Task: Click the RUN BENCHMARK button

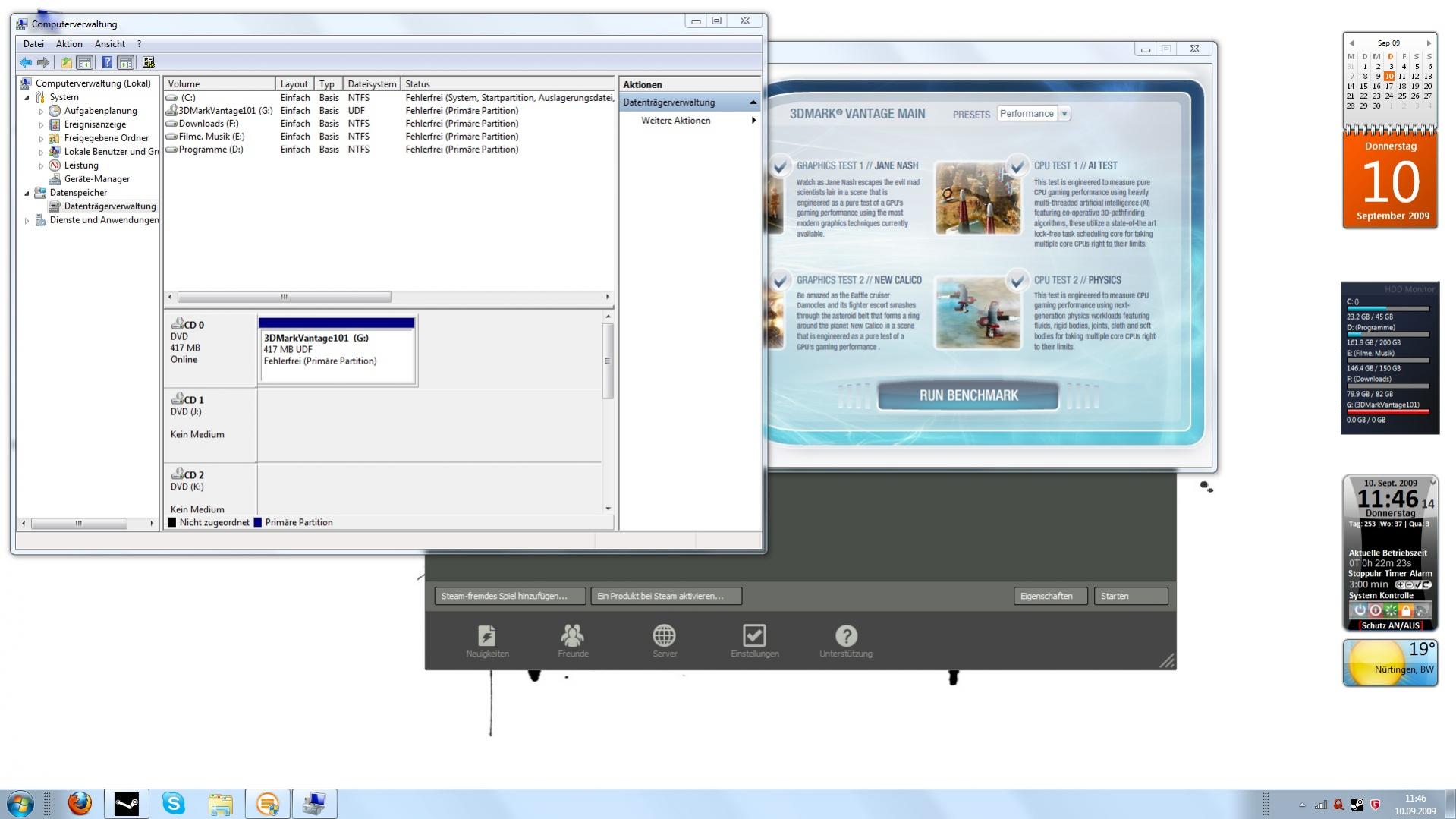Action: pos(968,395)
